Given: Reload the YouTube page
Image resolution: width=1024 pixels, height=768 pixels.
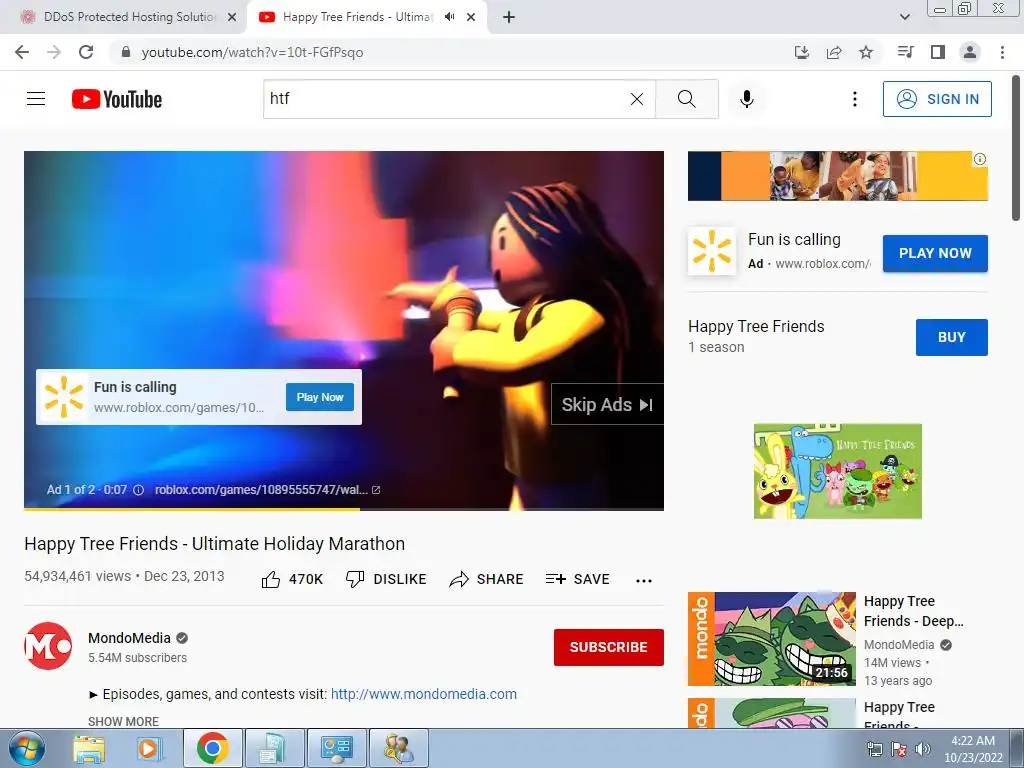Looking at the screenshot, I should 86,52.
